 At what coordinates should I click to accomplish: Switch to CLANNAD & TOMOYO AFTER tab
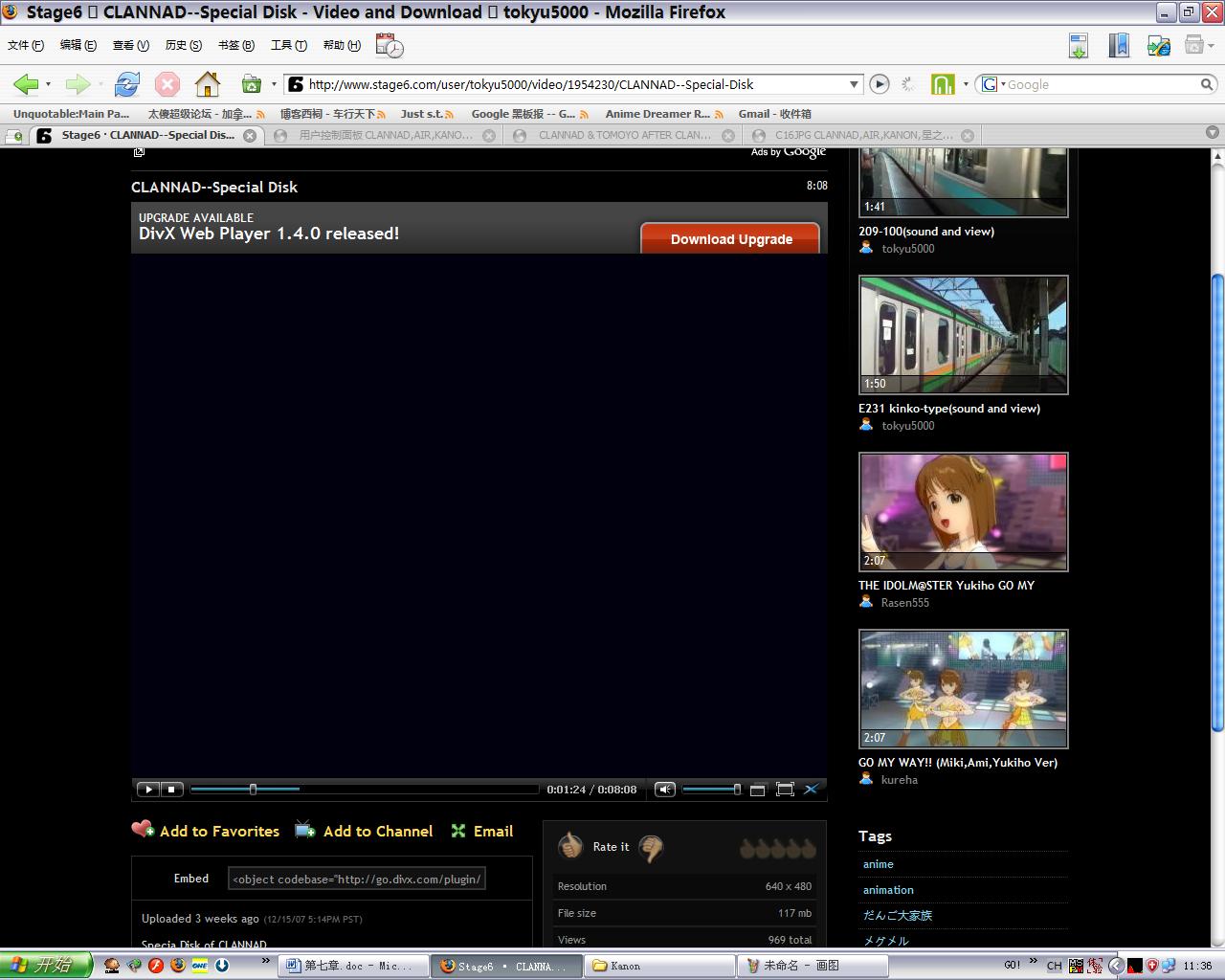click(624, 135)
